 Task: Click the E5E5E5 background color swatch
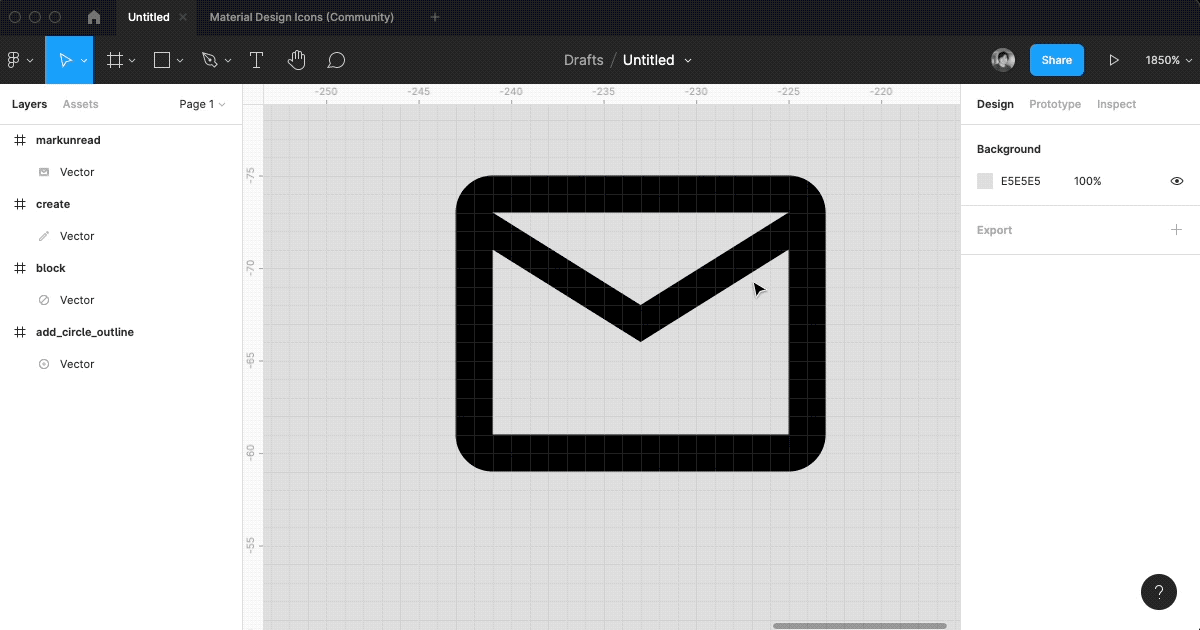(x=985, y=181)
